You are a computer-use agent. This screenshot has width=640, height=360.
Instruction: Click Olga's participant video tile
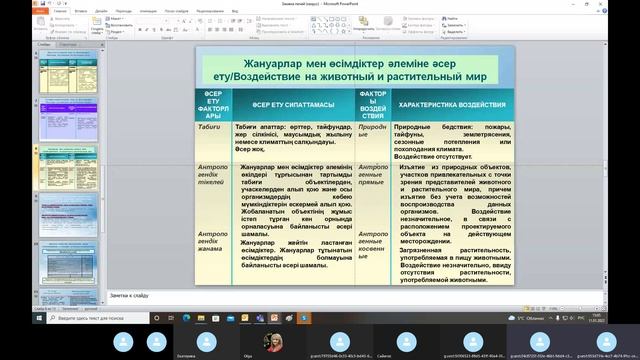click(273, 342)
